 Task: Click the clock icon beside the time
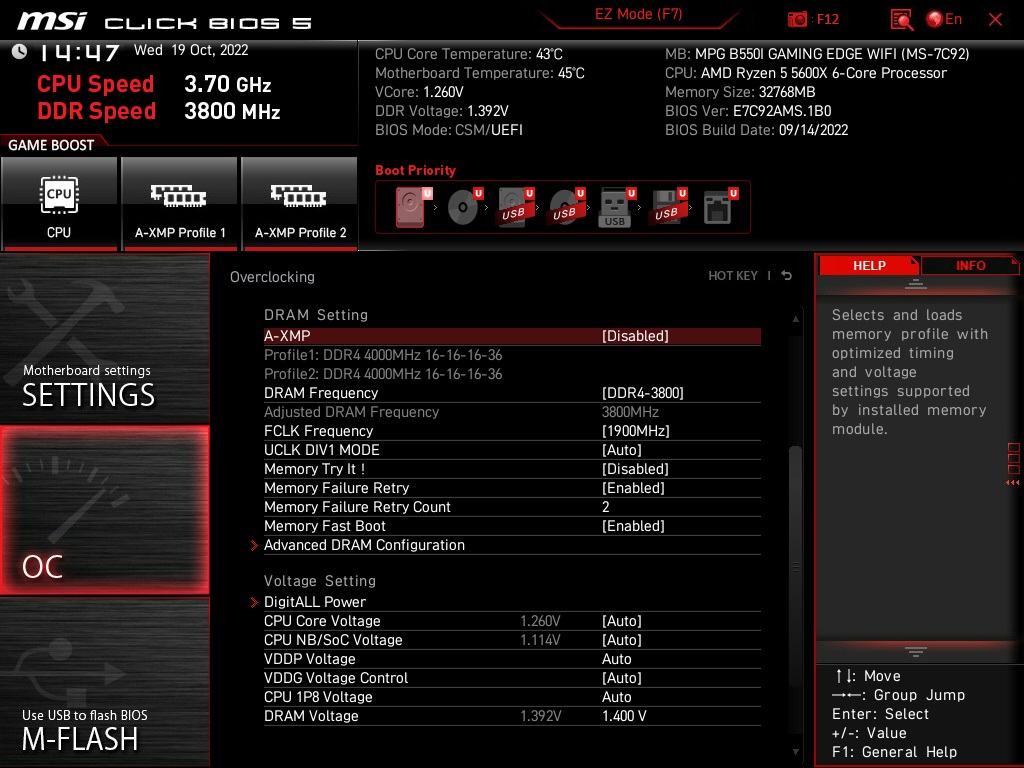(x=20, y=52)
